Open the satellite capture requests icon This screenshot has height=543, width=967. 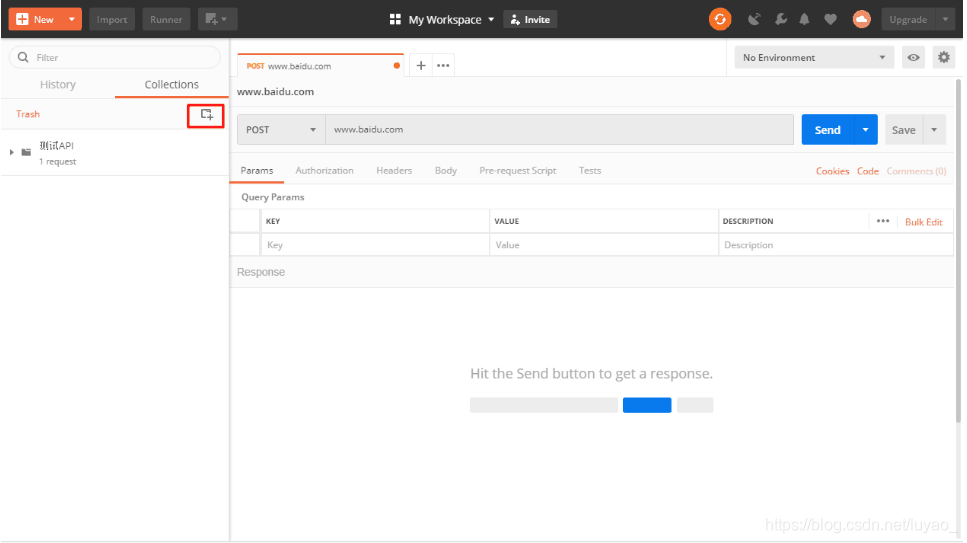(754, 20)
